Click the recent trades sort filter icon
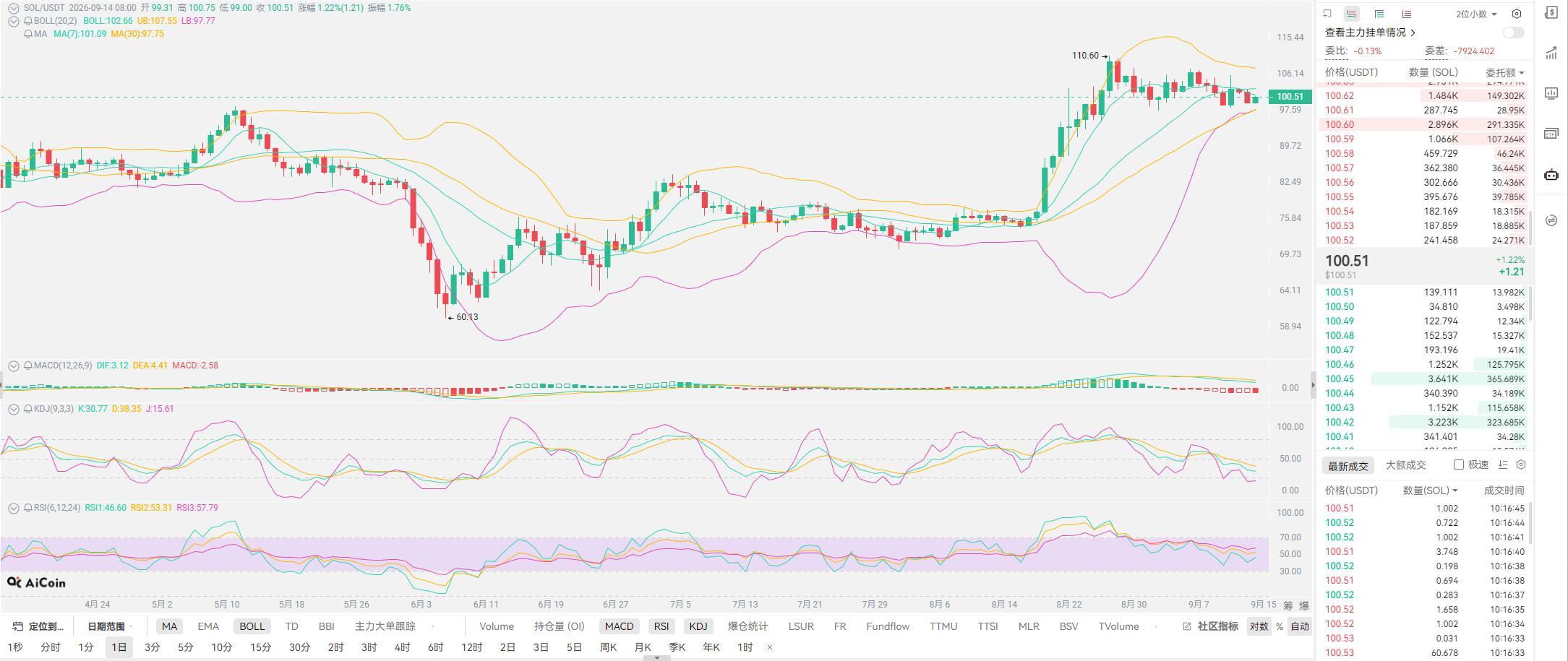Viewport: 1568px width, 661px height. coord(1504,465)
